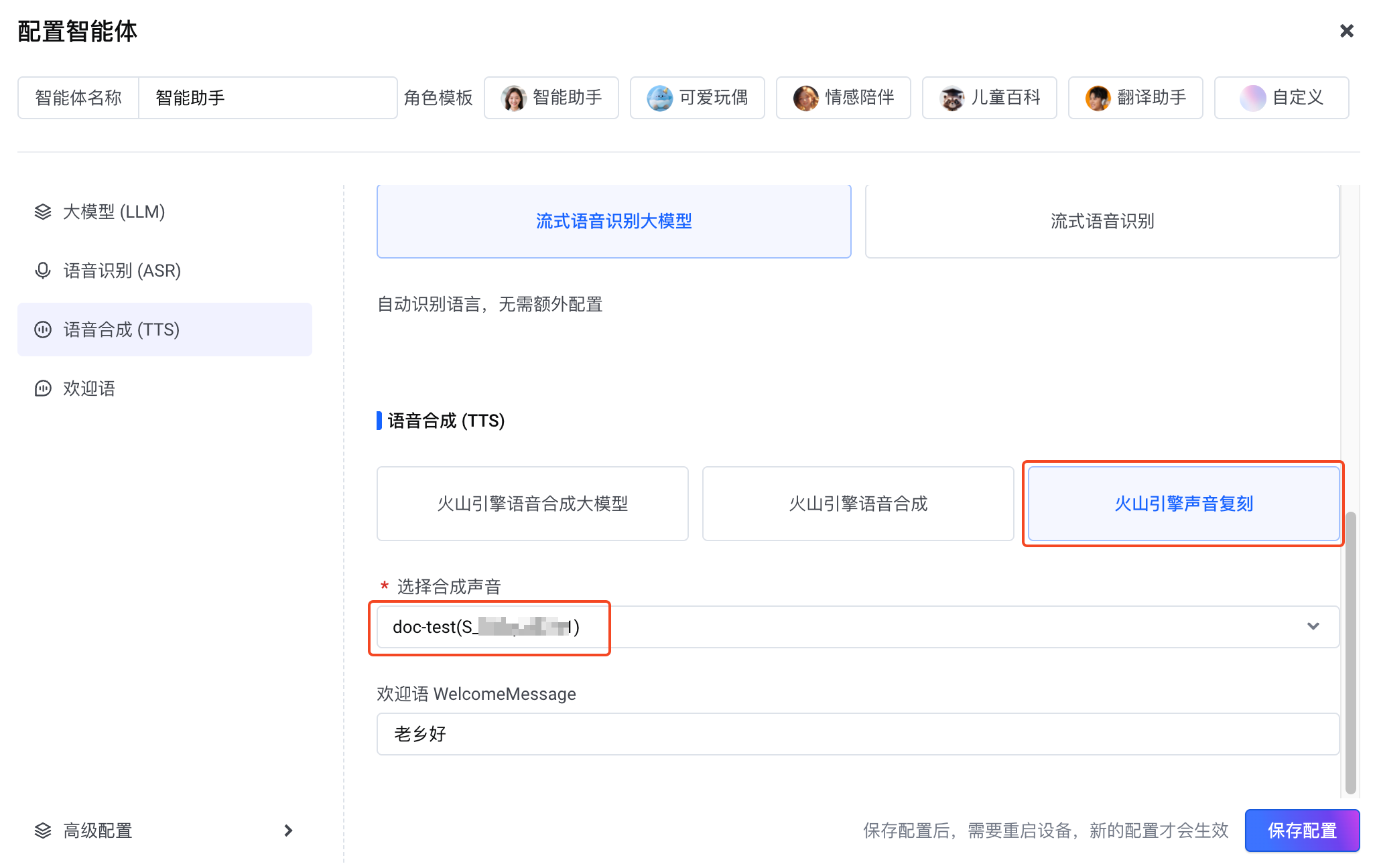Pick the 儿童百科 role template avatar
1375x868 pixels.
952,98
